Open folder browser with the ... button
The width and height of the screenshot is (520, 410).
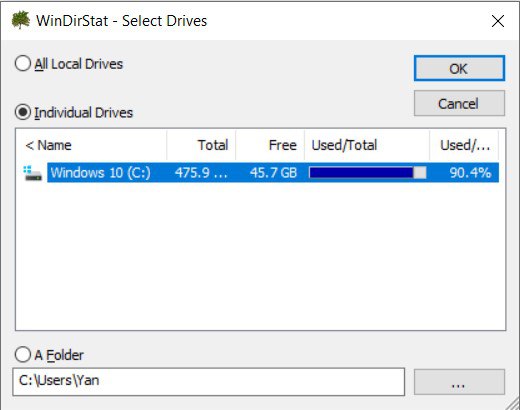click(x=459, y=382)
